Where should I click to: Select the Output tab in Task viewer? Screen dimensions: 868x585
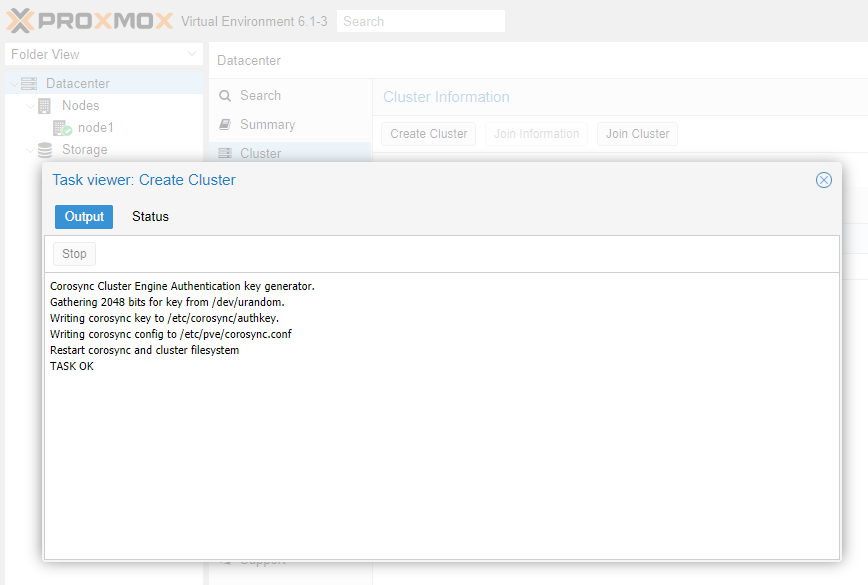[x=84, y=217]
